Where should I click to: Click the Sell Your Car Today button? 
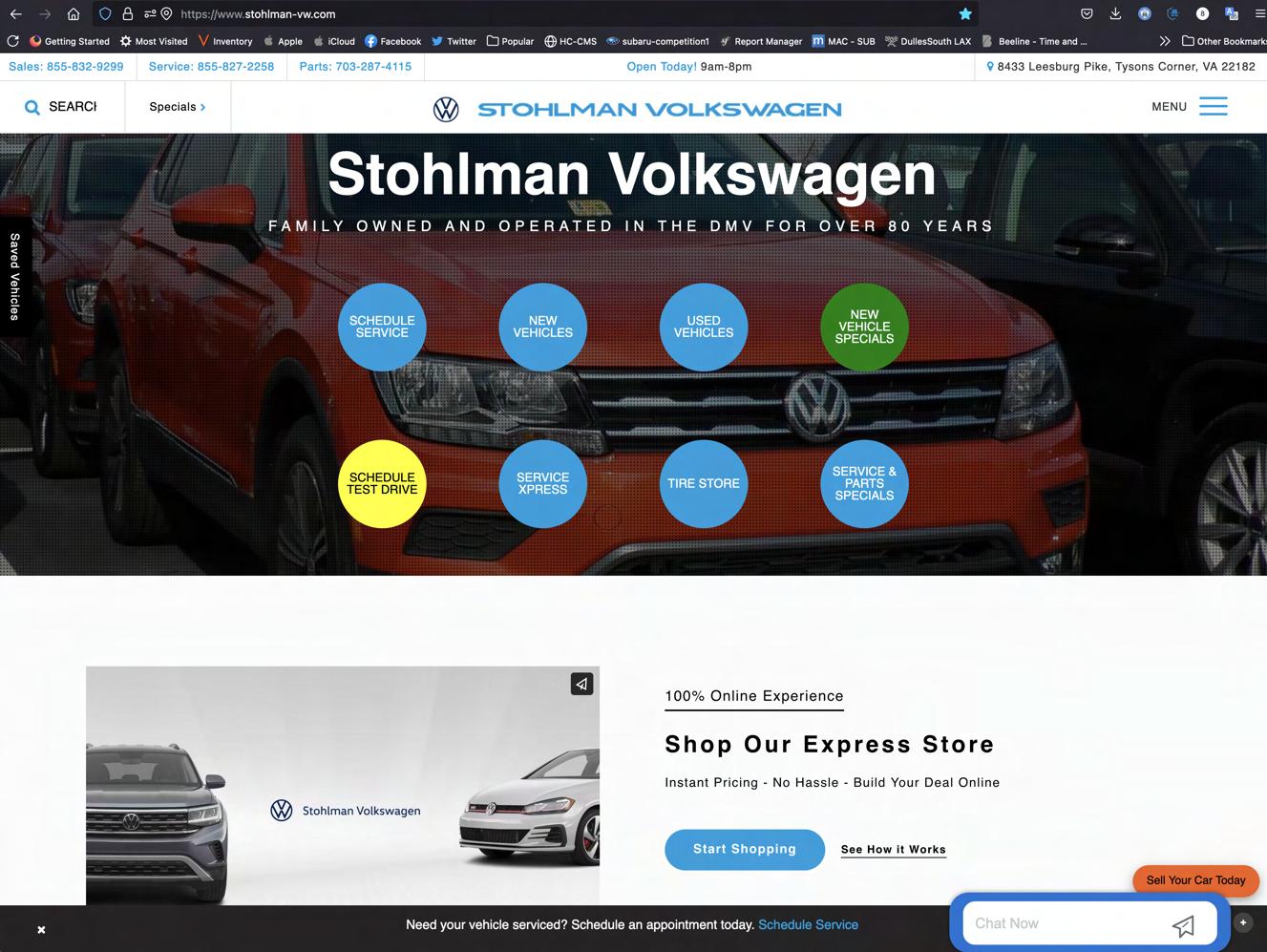tap(1196, 880)
